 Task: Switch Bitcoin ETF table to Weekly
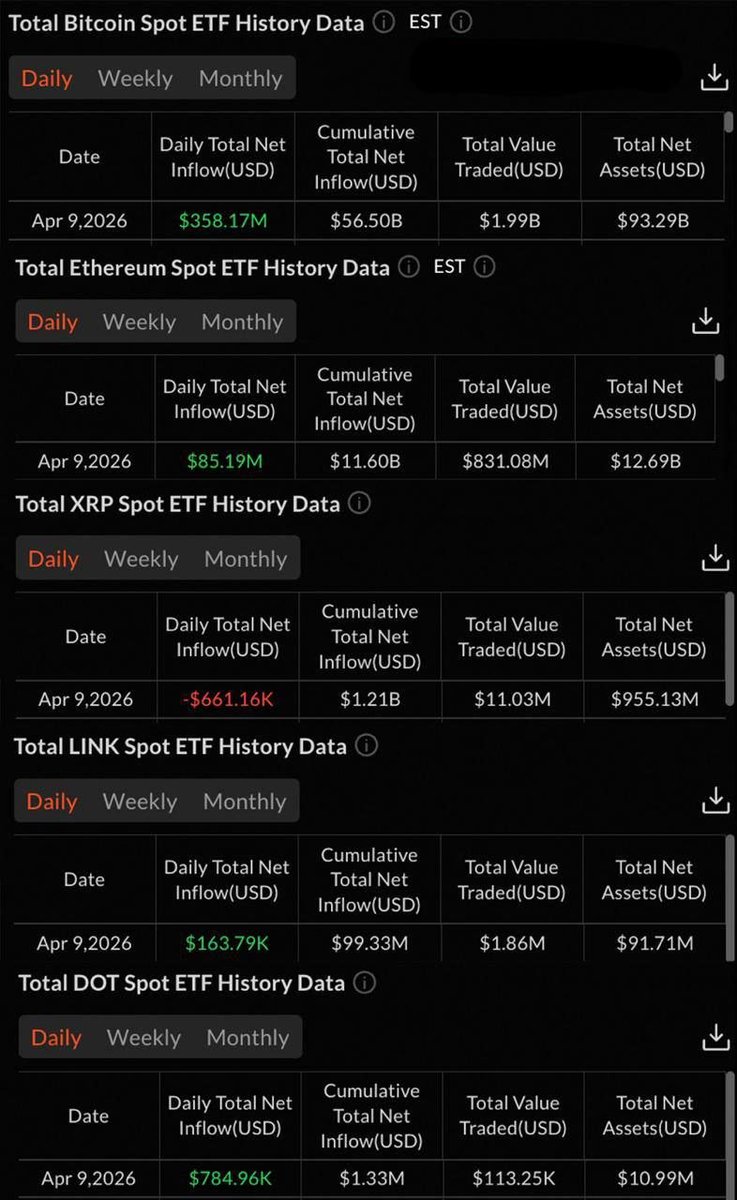tap(135, 78)
